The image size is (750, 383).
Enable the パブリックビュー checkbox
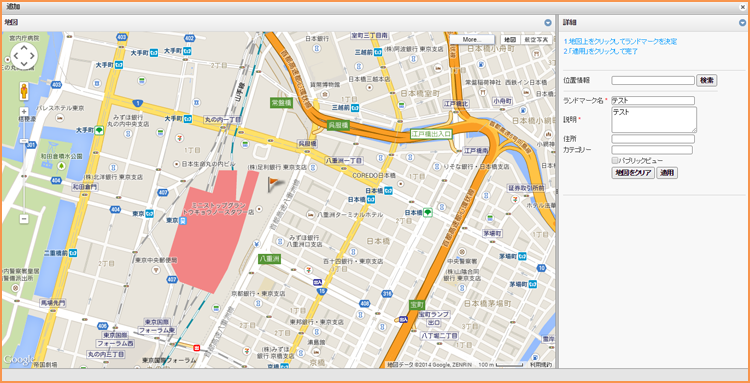[x=615, y=160]
